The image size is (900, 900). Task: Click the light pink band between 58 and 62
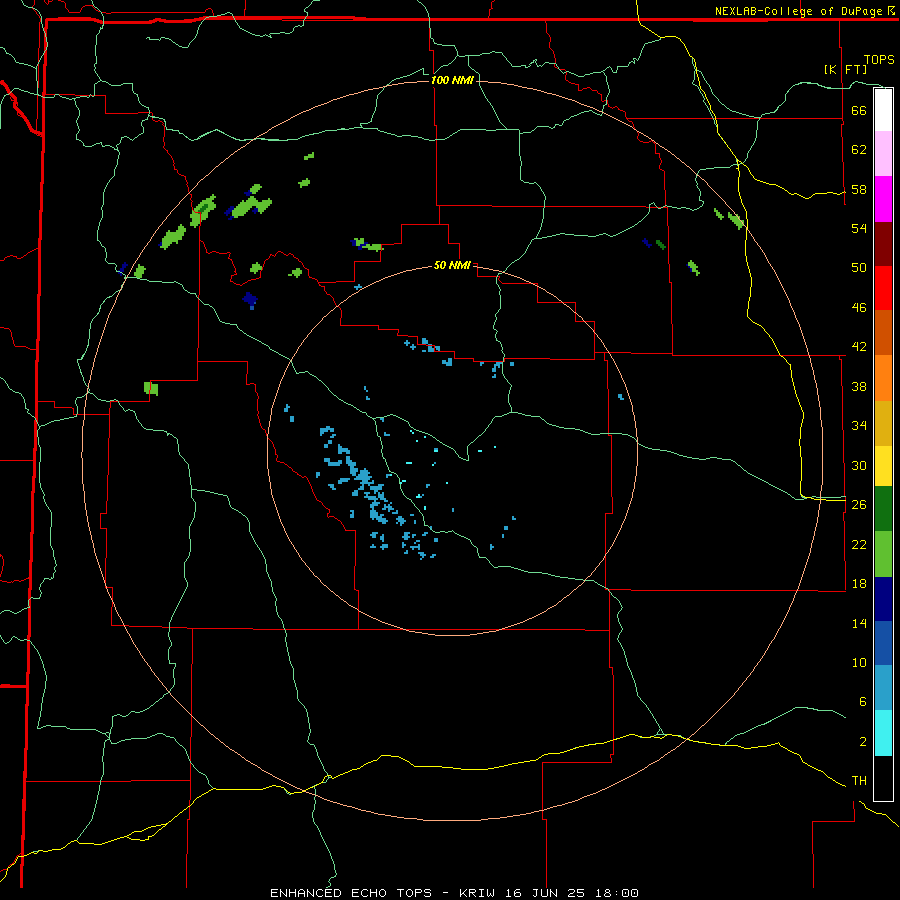pyautogui.click(x=883, y=153)
